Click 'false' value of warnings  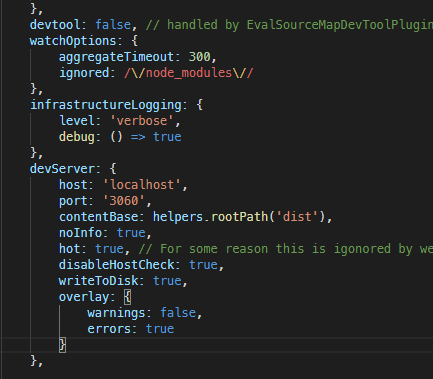pos(178,313)
